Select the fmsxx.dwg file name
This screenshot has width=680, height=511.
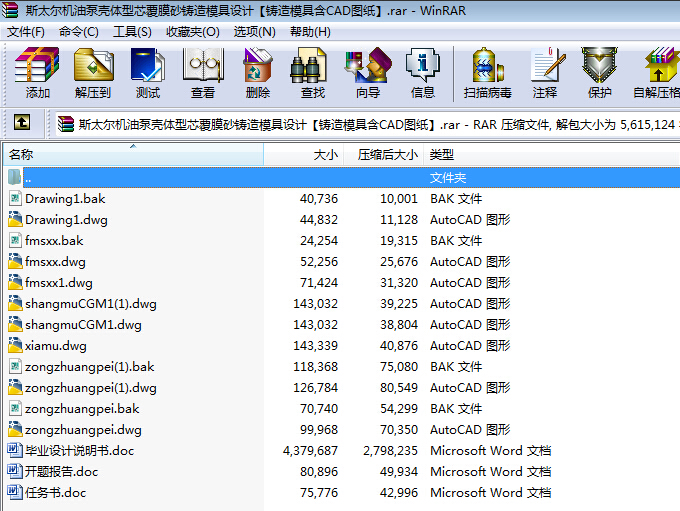[55, 262]
